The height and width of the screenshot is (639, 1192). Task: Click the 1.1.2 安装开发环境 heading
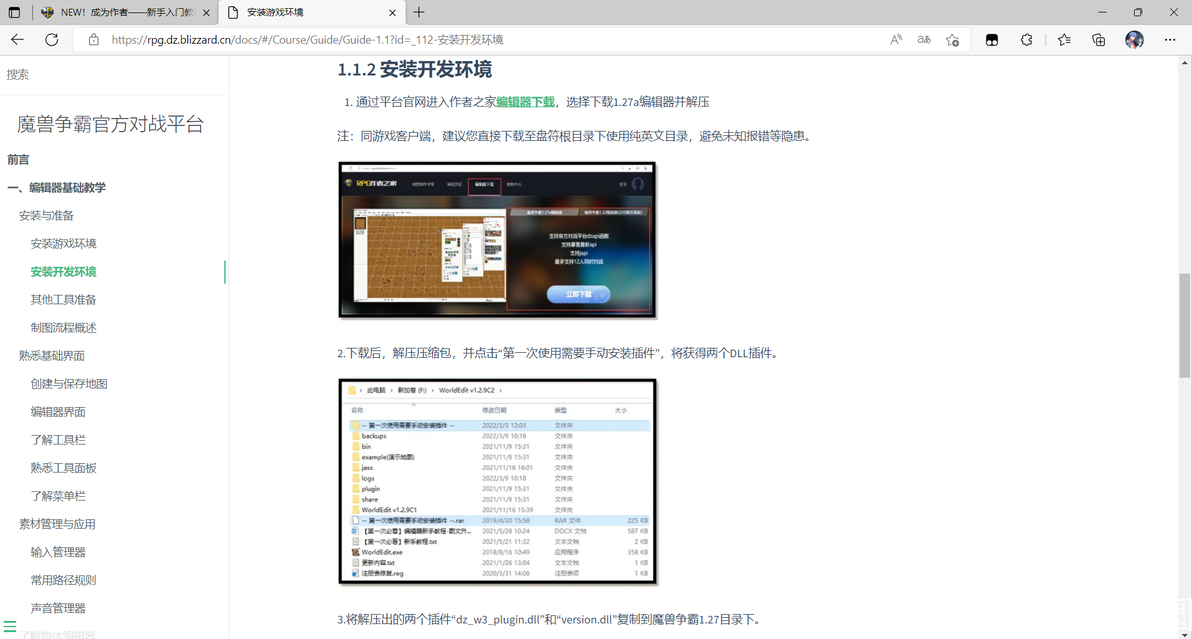pyautogui.click(x=414, y=70)
